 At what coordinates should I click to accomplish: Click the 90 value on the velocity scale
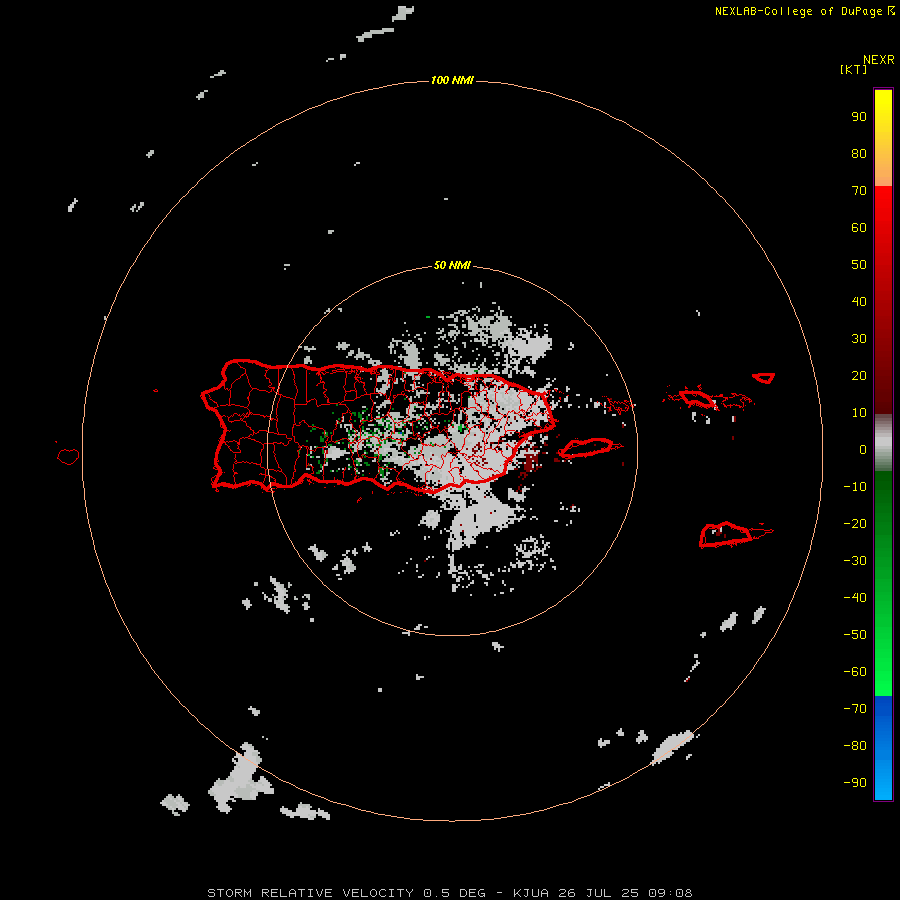pos(859,117)
